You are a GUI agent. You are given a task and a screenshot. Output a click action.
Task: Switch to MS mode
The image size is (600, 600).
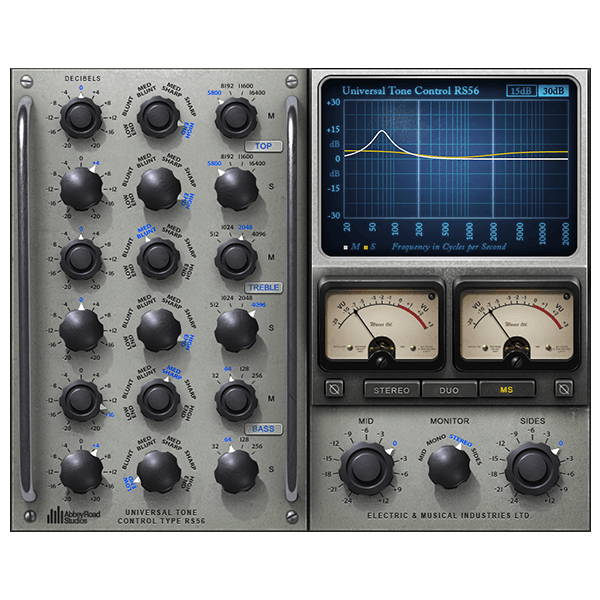click(x=507, y=390)
